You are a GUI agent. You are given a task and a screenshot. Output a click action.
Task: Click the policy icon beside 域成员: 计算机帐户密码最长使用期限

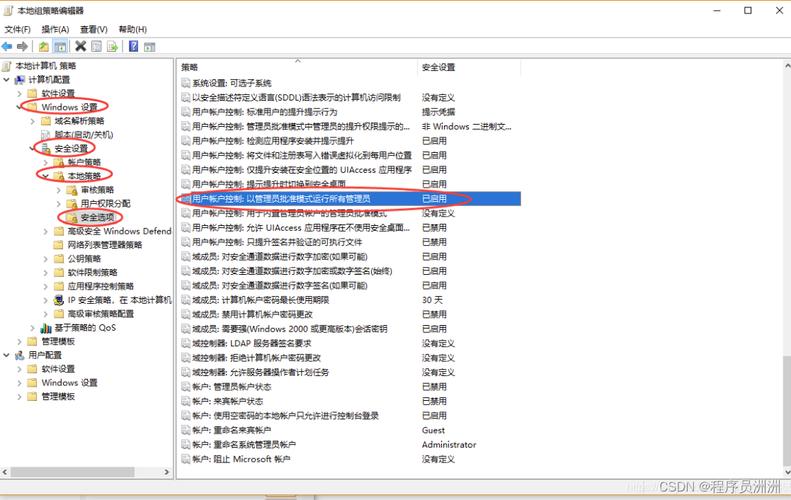186,300
